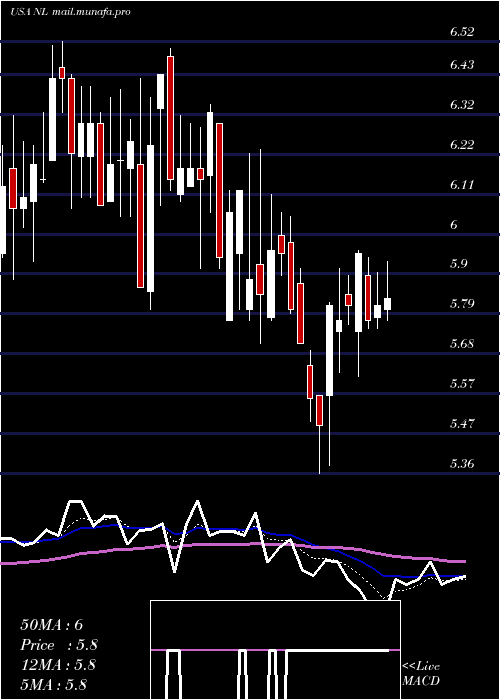Click the 6.22 price axis label

tap(462, 145)
